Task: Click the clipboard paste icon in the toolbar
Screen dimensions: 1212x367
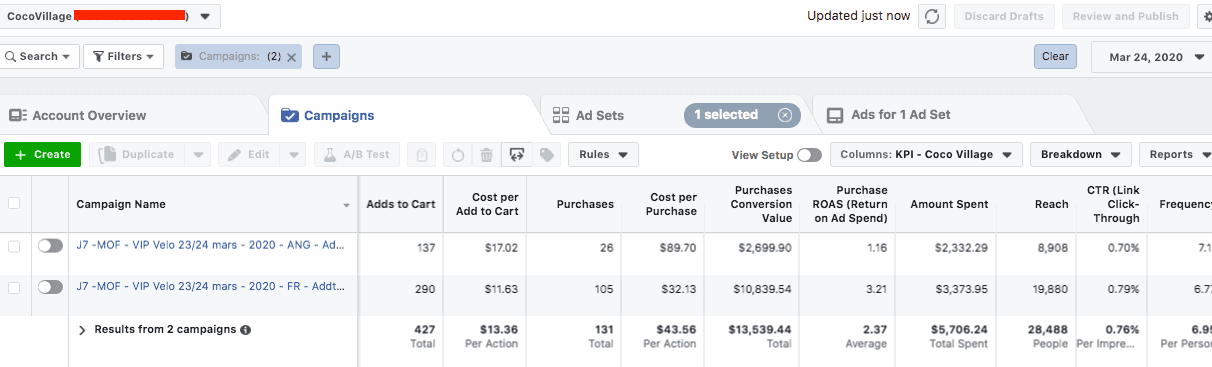Action: click(422, 155)
